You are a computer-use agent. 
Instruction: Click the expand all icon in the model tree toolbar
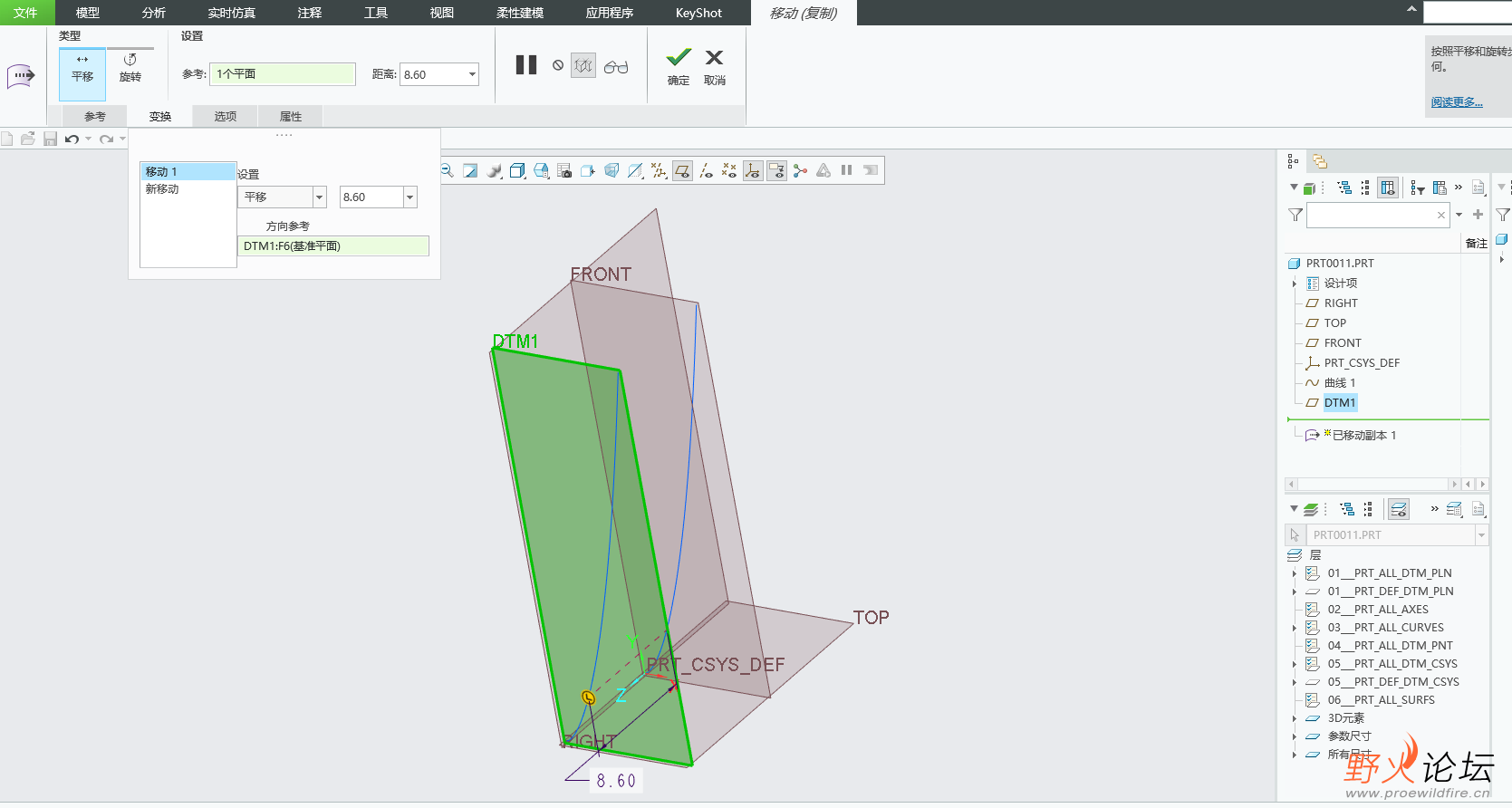[x=1344, y=188]
